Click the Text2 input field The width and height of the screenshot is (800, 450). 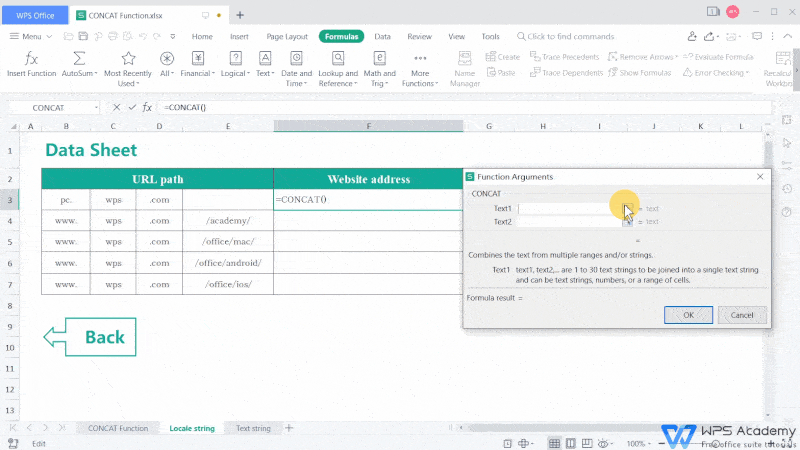(565, 222)
